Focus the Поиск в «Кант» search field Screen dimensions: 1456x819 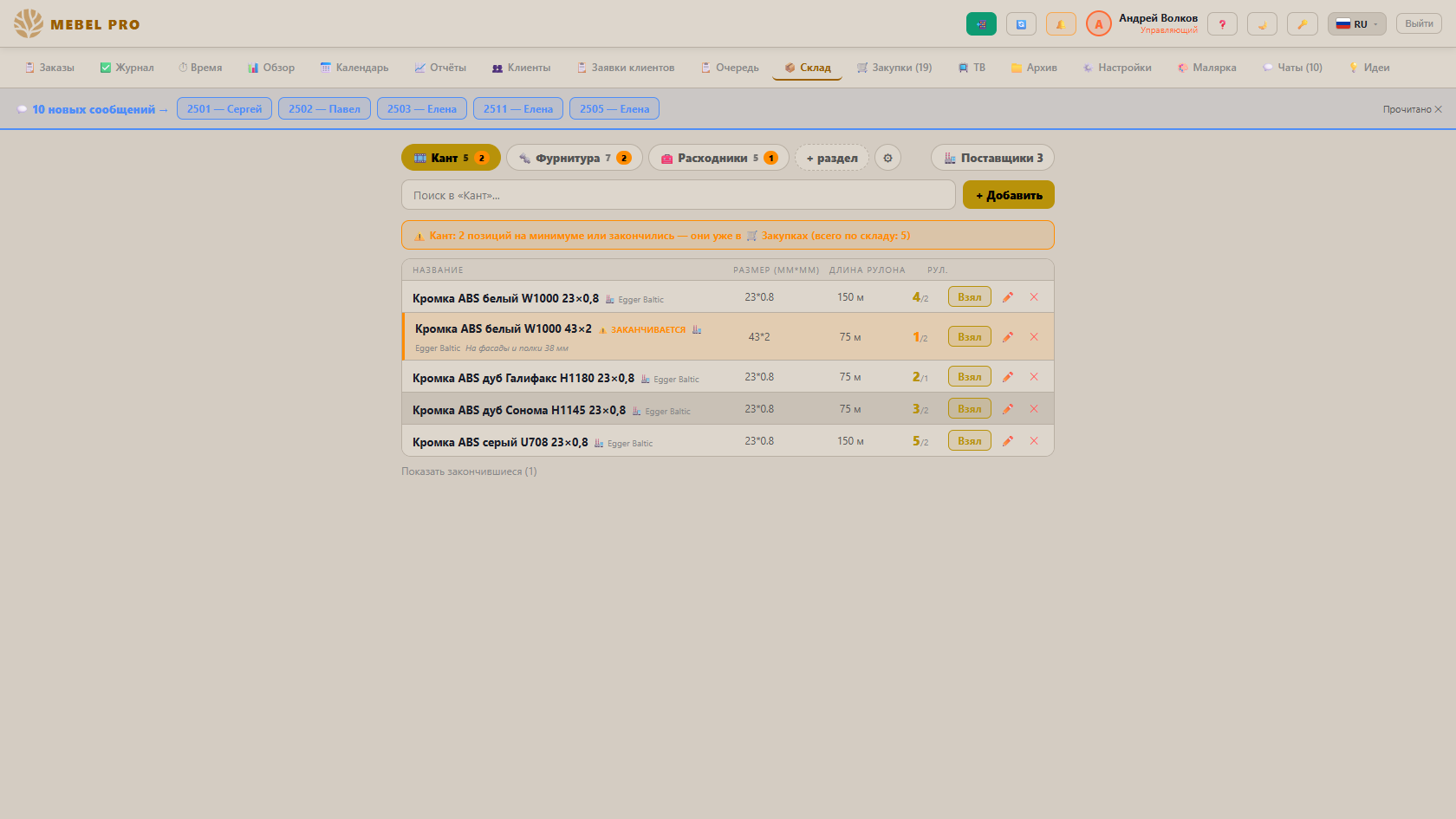pyautogui.click(x=678, y=195)
